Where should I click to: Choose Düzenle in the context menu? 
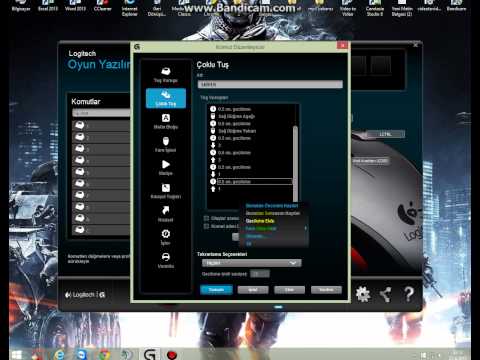tap(254, 236)
